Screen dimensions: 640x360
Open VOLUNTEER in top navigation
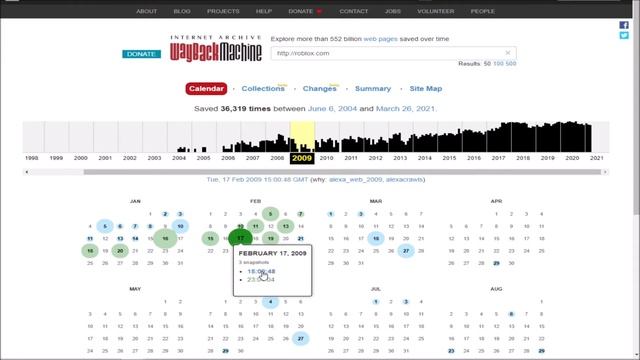pos(436,11)
